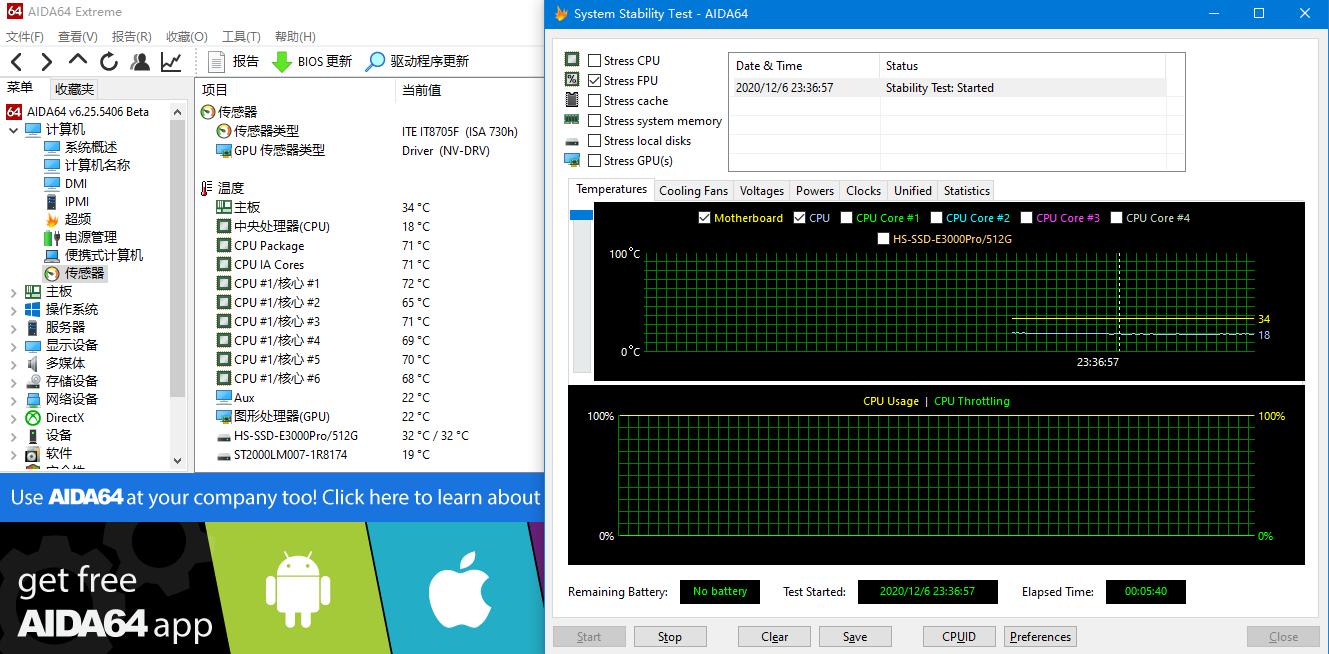Open the user profile toolbar icon
This screenshot has width=1329, height=654.
point(140,61)
